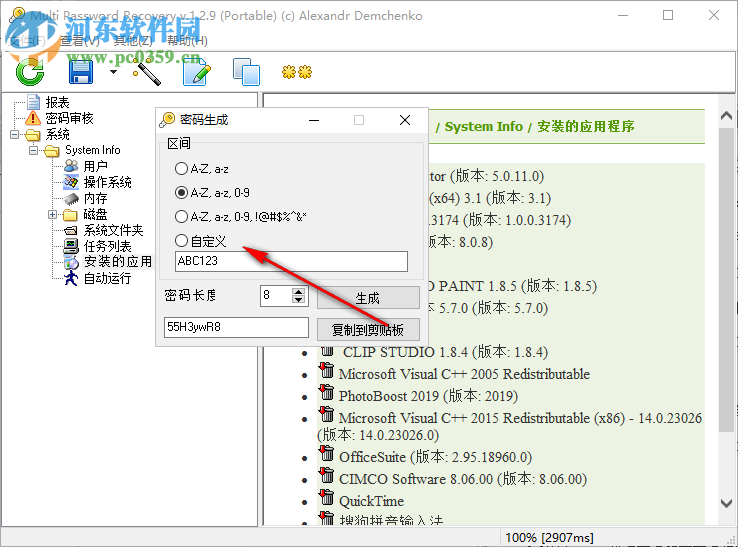
Task: Select the 报表 tree item
Action: pyautogui.click(x=57, y=102)
